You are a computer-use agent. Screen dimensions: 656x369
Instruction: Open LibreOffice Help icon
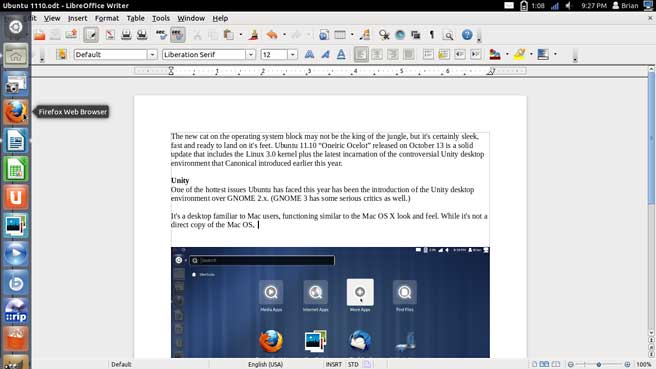click(467, 35)
